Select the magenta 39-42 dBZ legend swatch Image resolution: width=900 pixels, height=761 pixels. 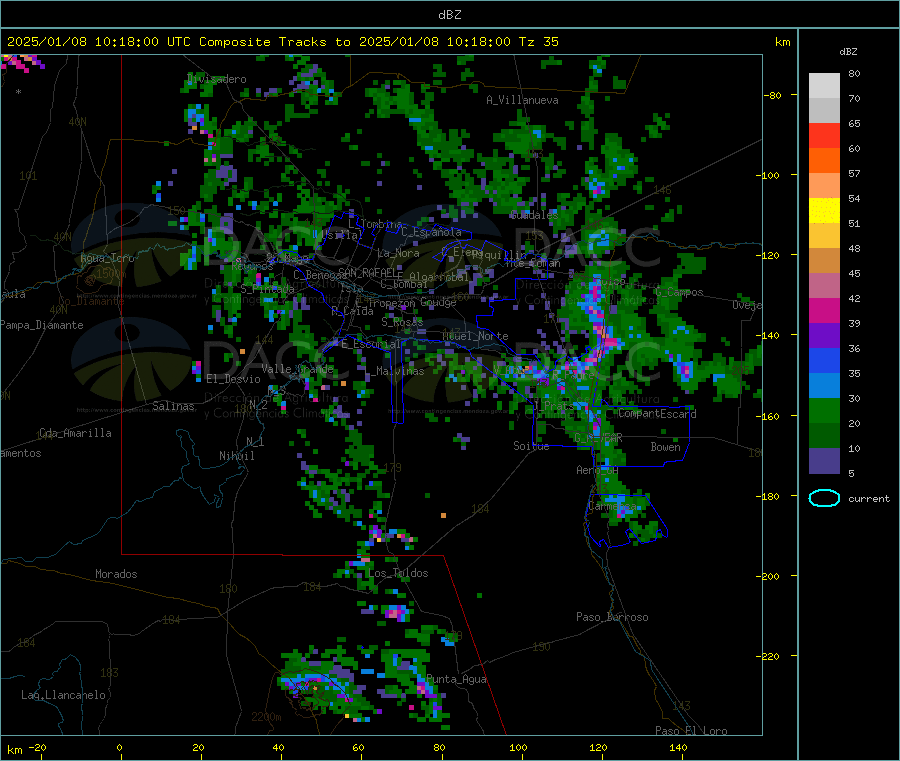click(x=824, y=310)
